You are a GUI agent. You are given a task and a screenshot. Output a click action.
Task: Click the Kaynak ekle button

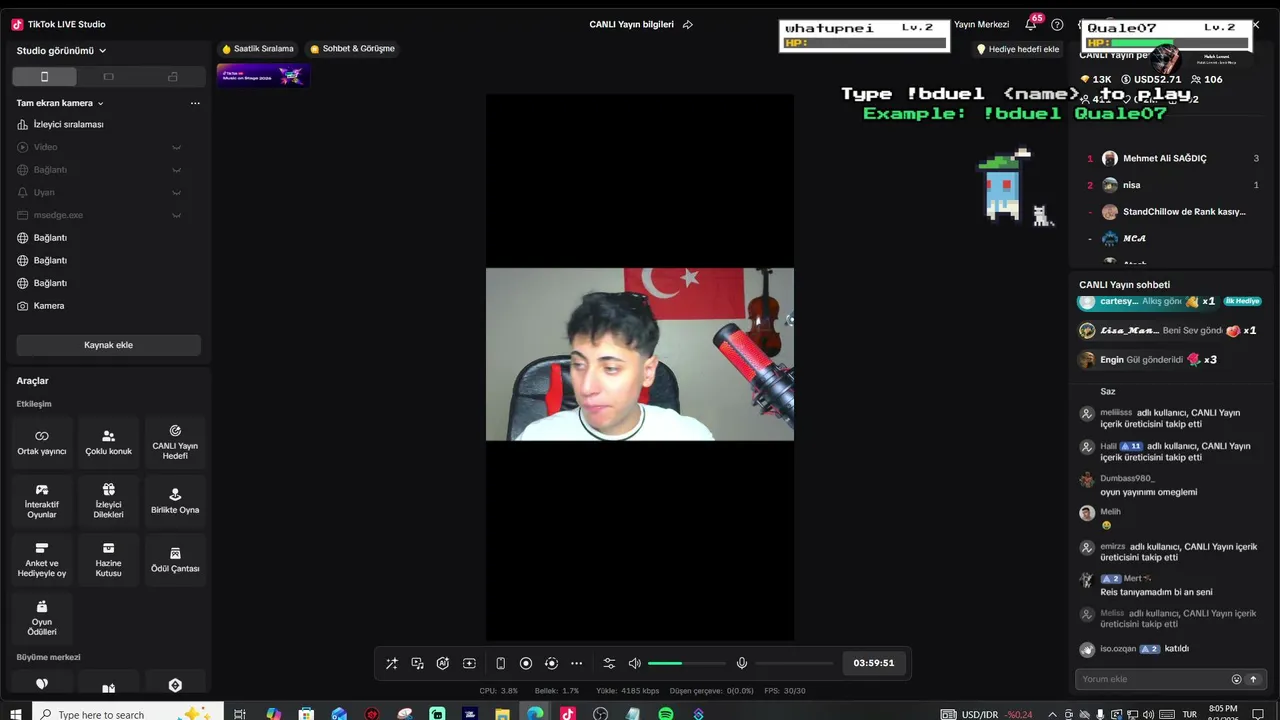coord(108,345)
